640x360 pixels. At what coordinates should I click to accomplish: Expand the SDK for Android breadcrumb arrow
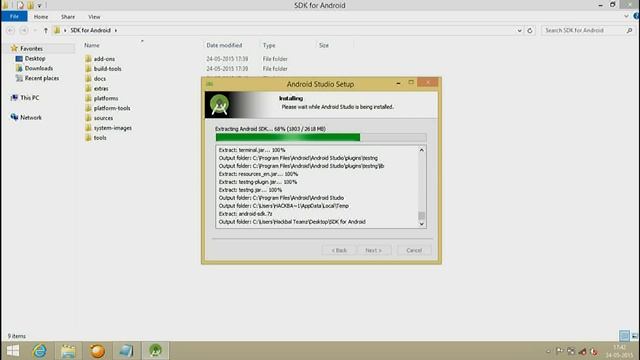[x=116, y=30]
